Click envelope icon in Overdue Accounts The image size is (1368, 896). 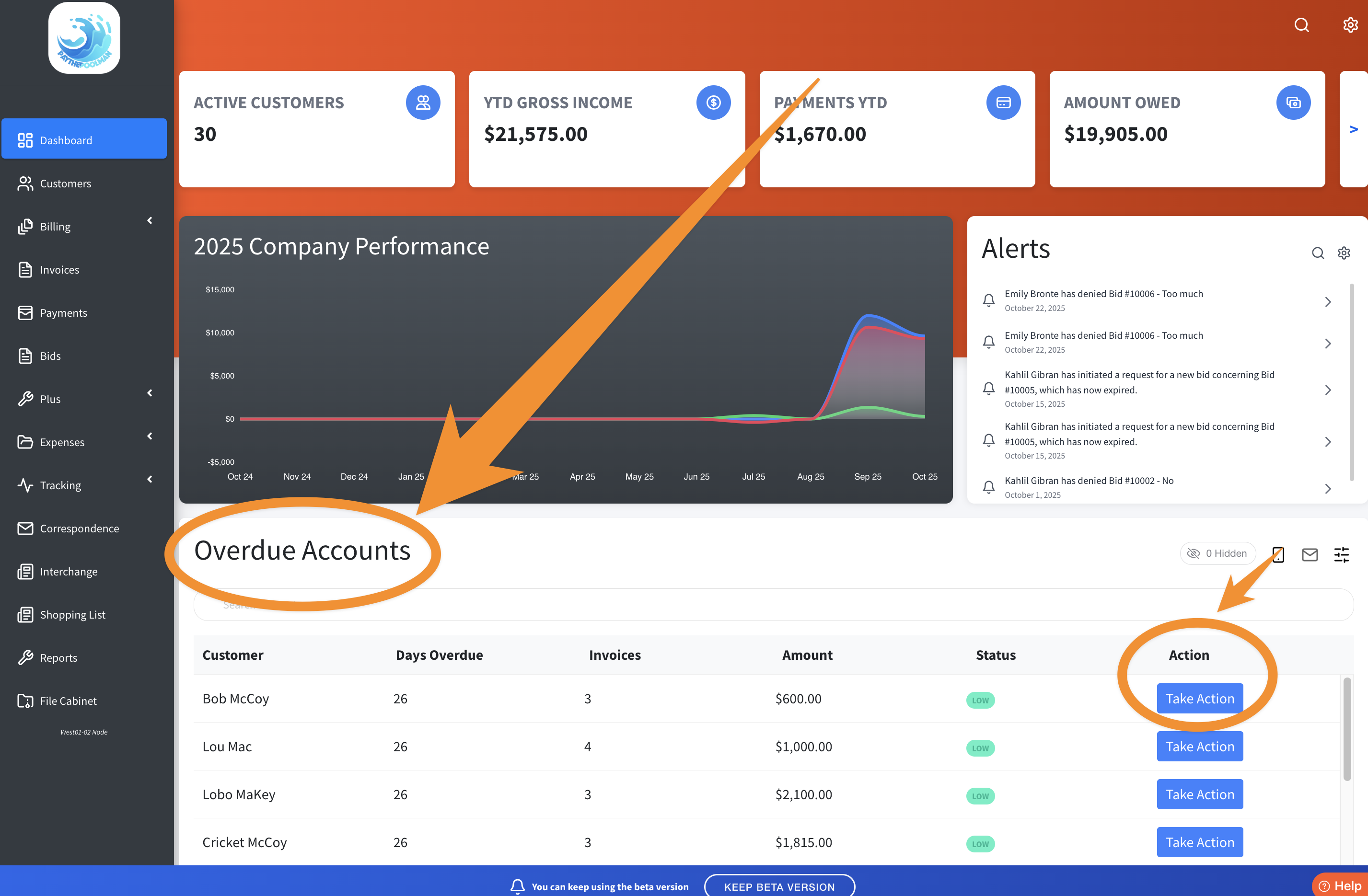(x=1310, y=555)
